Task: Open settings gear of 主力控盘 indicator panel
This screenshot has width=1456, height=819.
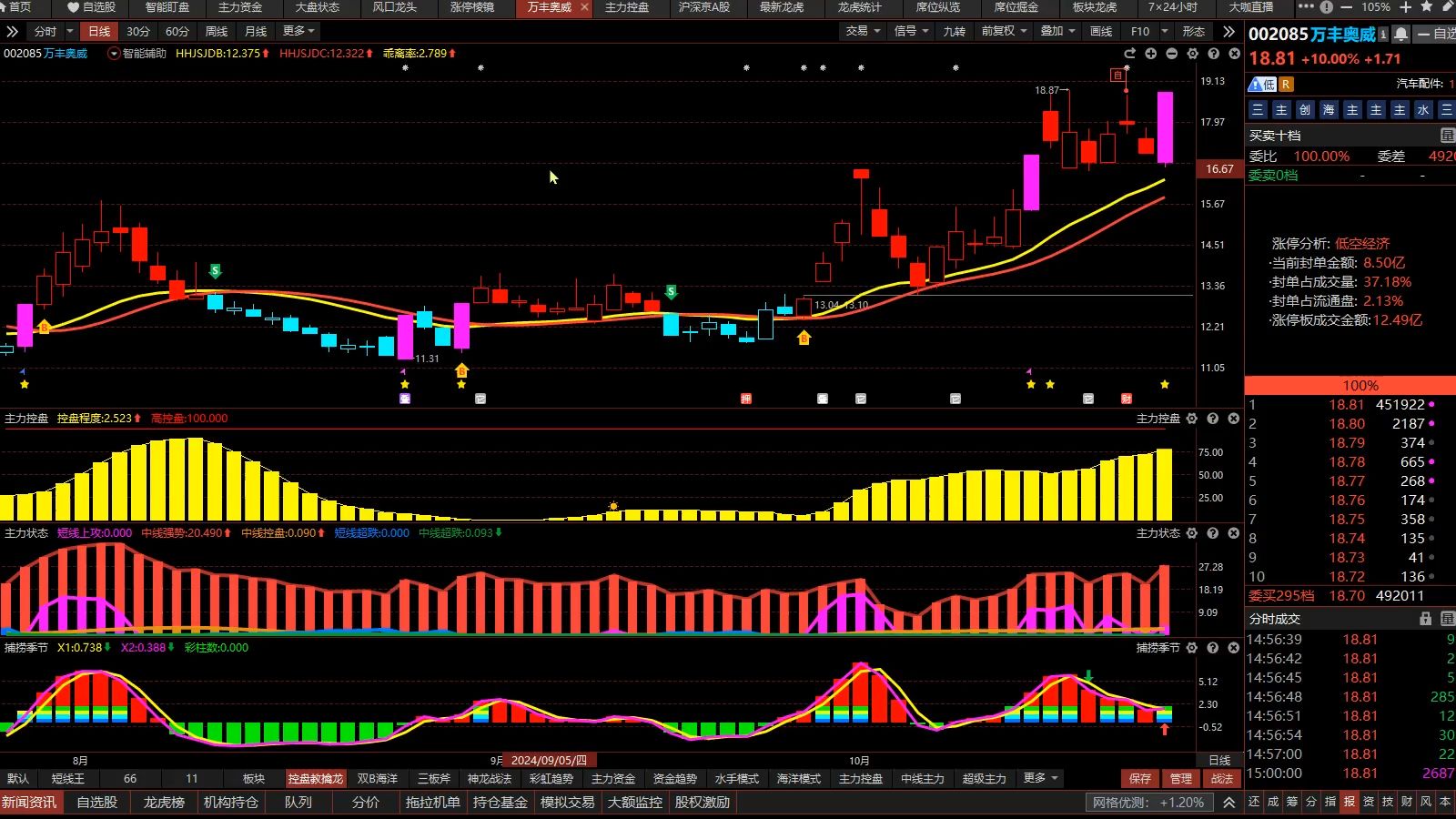Action: pyautogui.click(x=1192, y=419)
